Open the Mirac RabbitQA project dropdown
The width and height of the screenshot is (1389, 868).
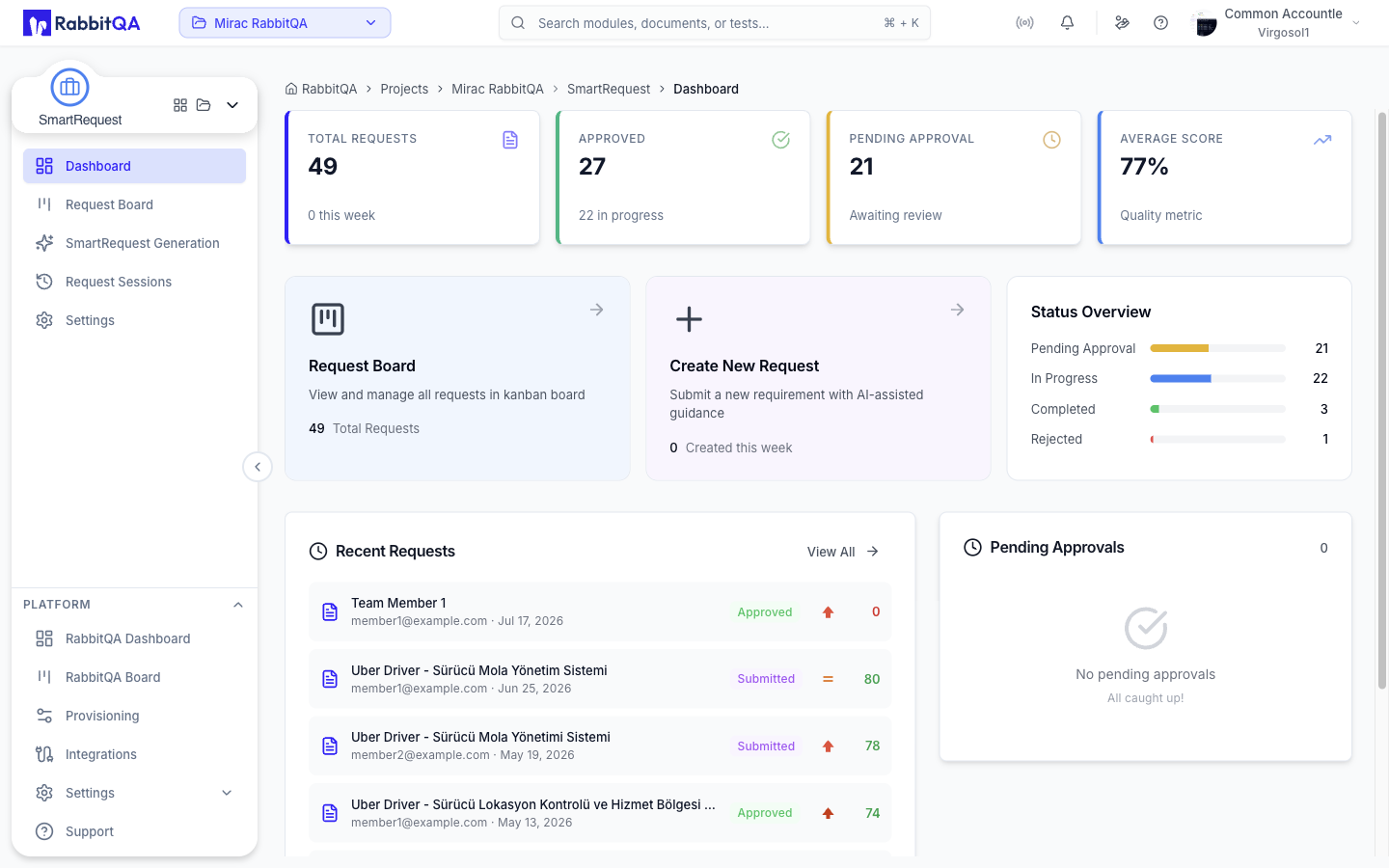click(x=285, y=23)
